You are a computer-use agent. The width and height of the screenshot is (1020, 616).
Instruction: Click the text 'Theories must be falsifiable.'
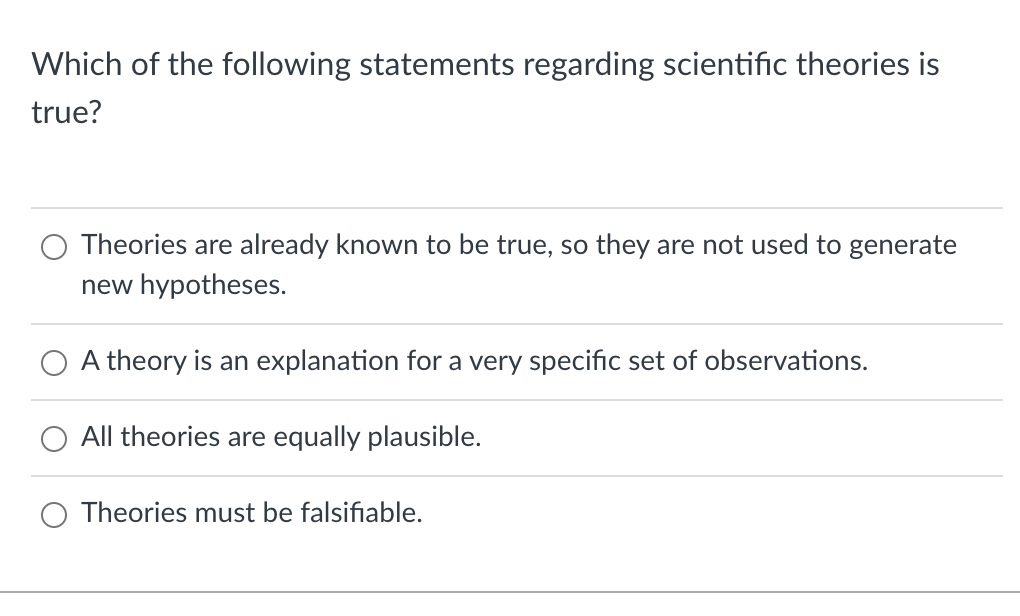[251, 513]
